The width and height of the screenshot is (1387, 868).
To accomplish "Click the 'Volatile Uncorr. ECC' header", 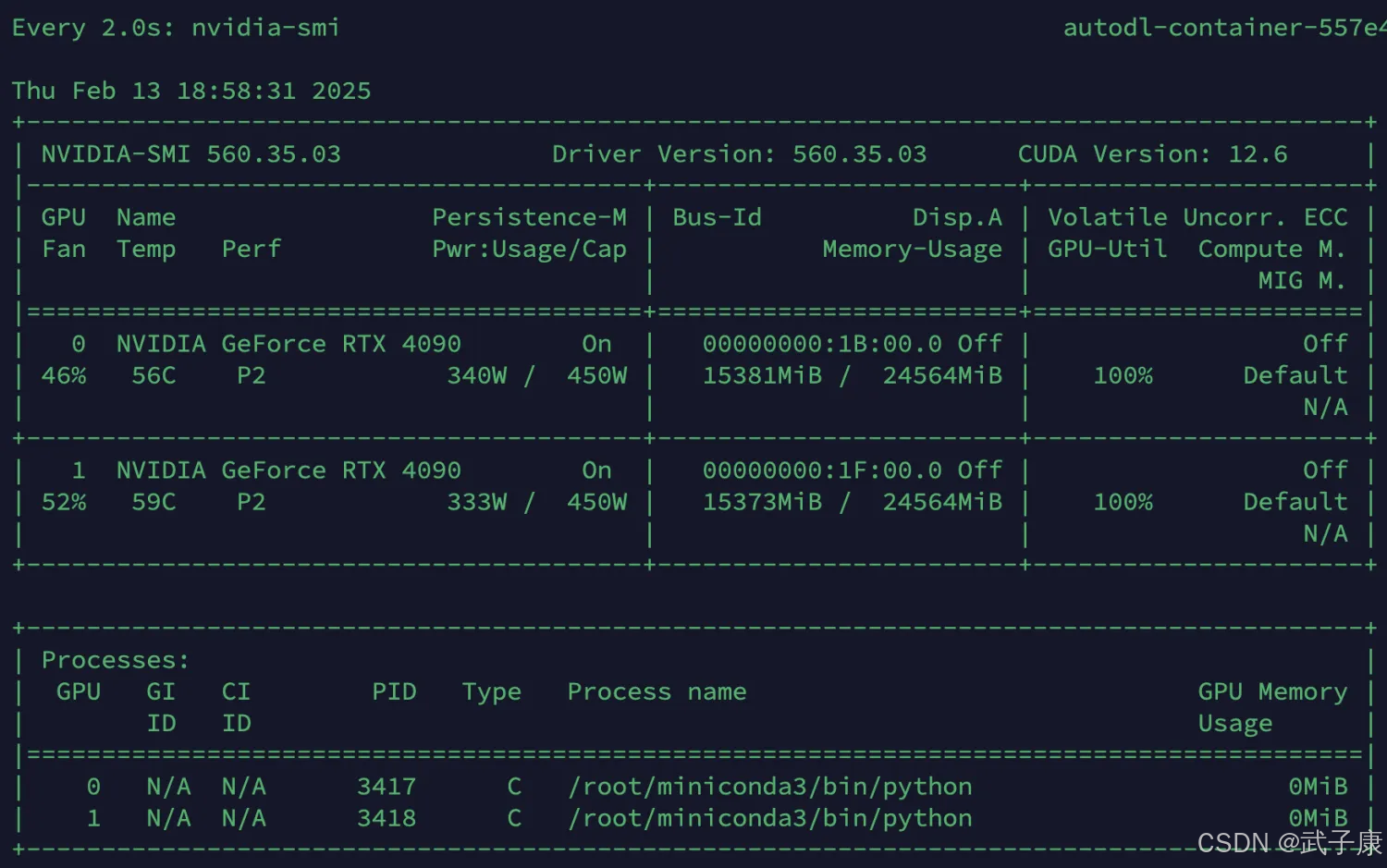I will coord(1197,217).
